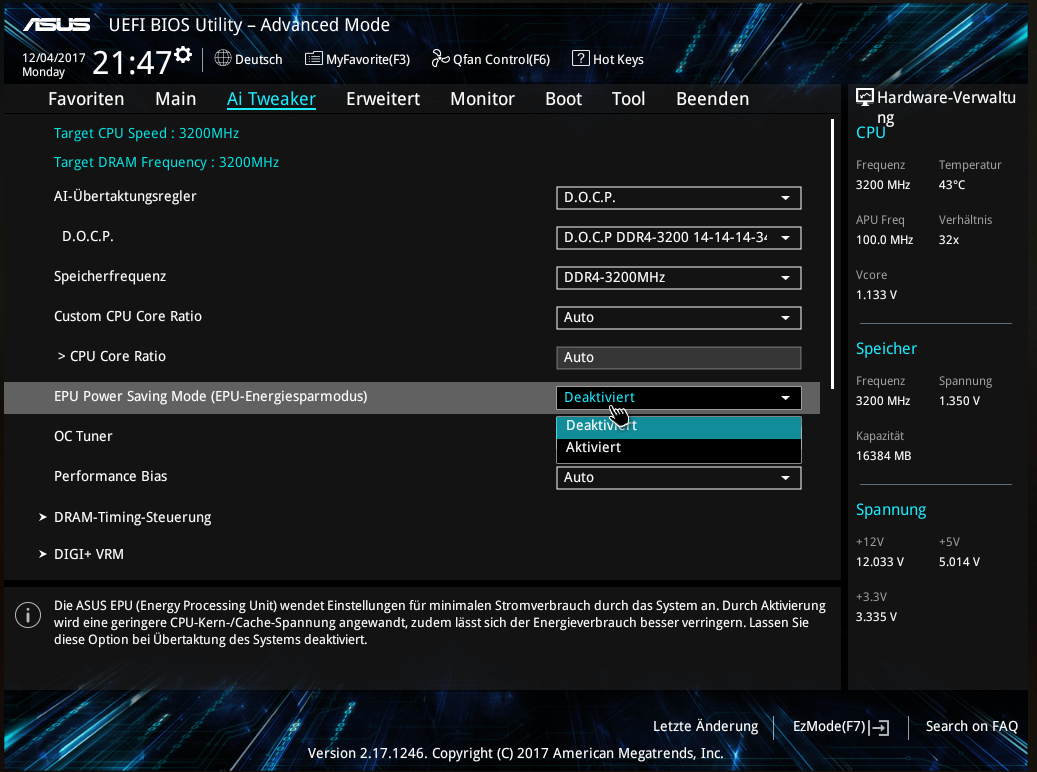Click the settings list vertical scrollbar
This screenshot has width=1037, height=772.
pyautogui.click(x=832, y=254)
